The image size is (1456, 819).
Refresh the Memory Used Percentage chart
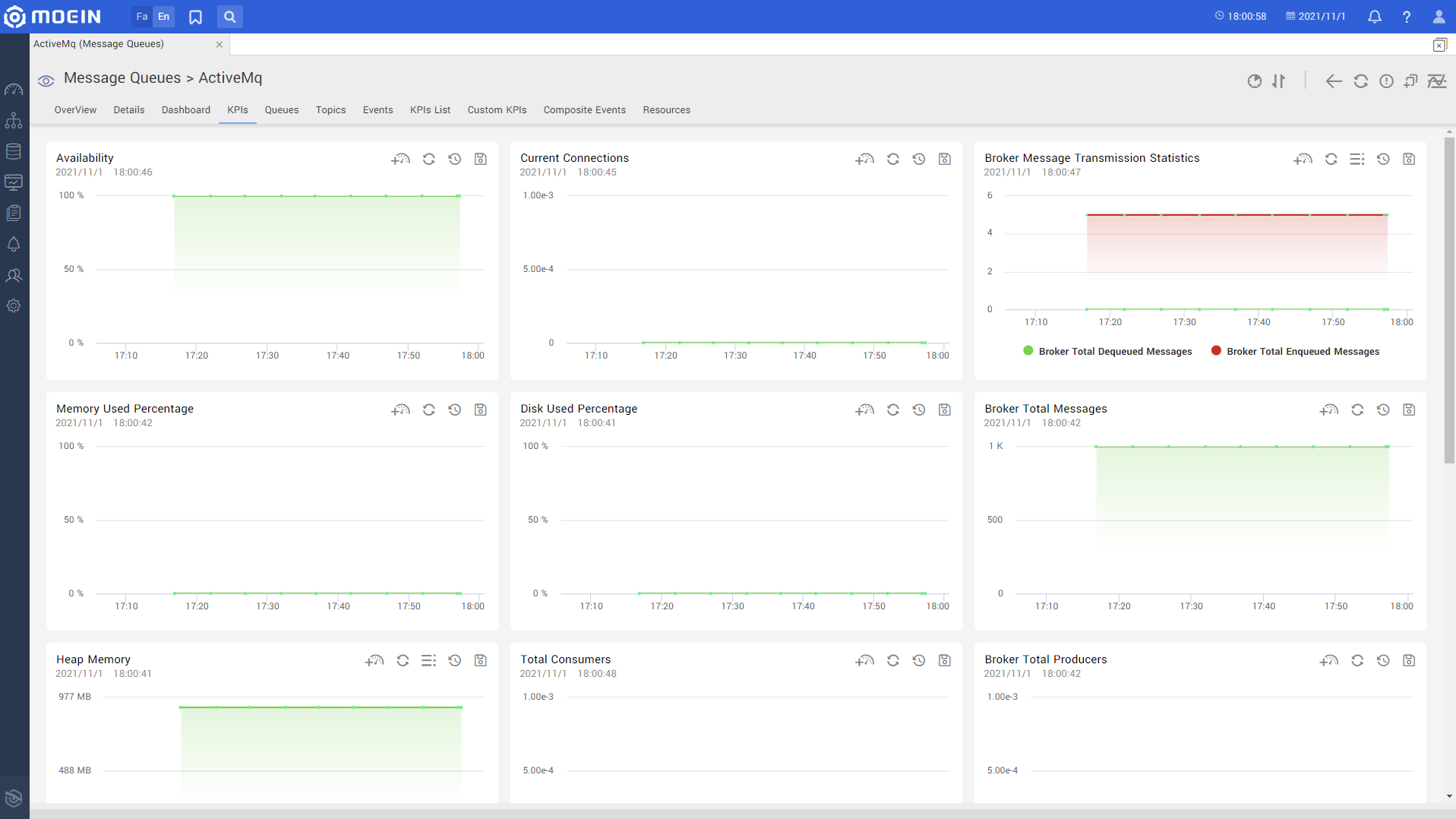[429, 410]
